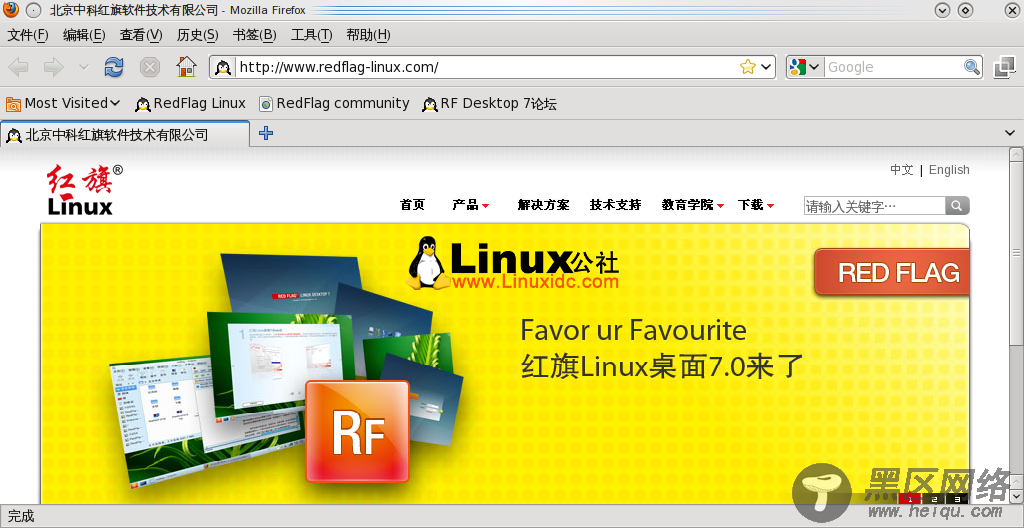Minimize the Firefox window
The width and height of the screenshot is (1024, 528).
point(942,10)
